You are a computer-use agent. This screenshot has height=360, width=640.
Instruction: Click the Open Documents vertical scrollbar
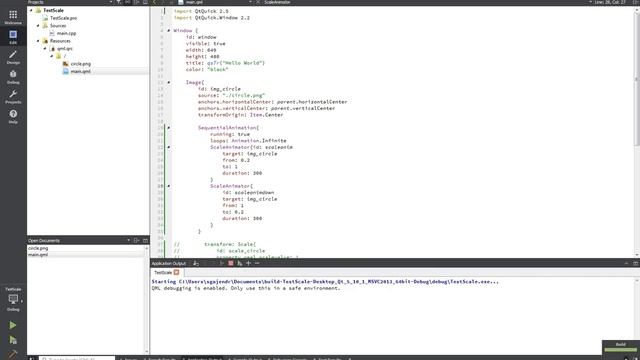(x=147, y=299)
